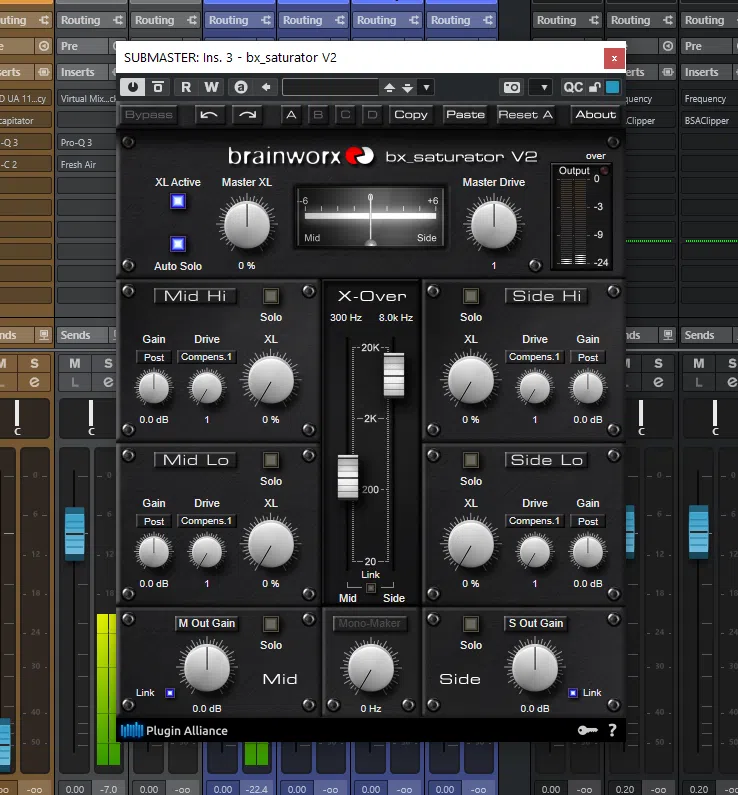Open Mid Hi Gain Post dropdown
This screenshot has height=795, width=738.
click(x=154, y=357)
